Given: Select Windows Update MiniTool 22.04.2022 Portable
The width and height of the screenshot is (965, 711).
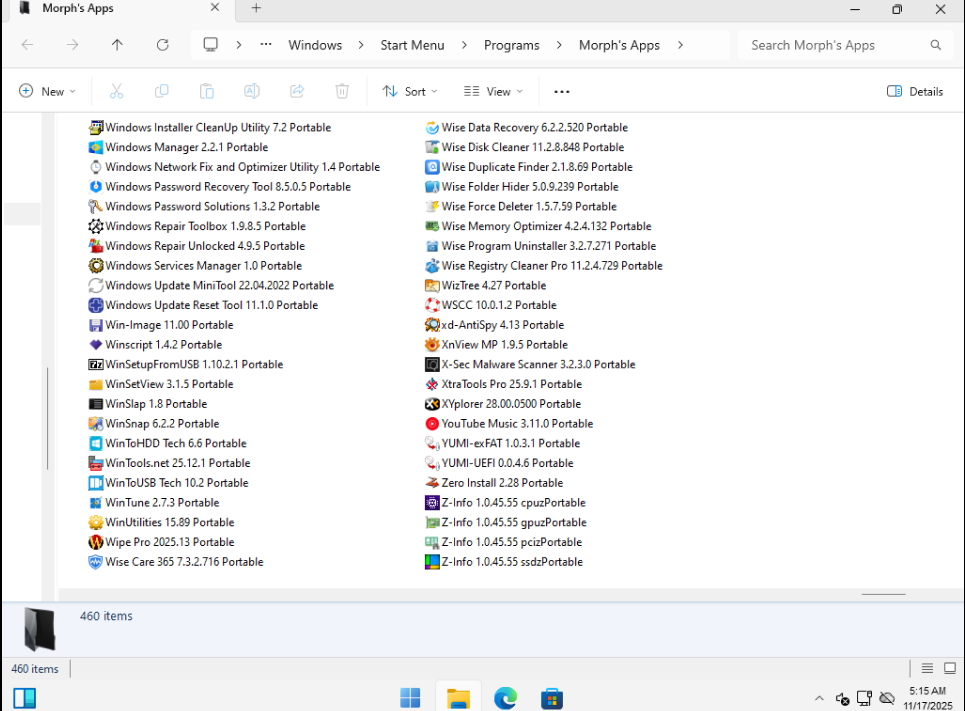Looking at the screenshot, I should [x=211, y=286].
